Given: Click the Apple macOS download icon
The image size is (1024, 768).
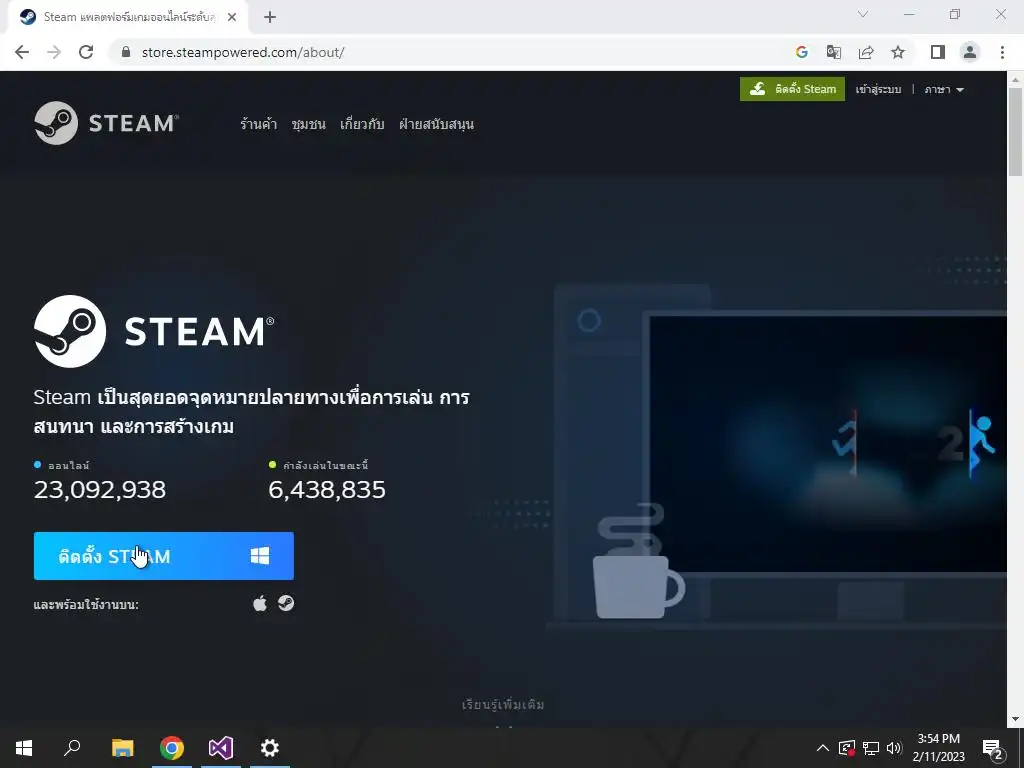Looking at the screenshot, I should point(260,603).
